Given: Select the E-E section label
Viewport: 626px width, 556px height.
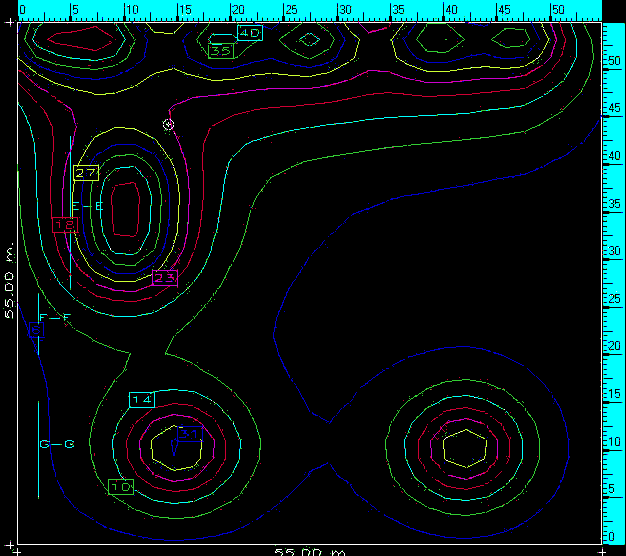Looking at the screenshot, I should [87, 206].
